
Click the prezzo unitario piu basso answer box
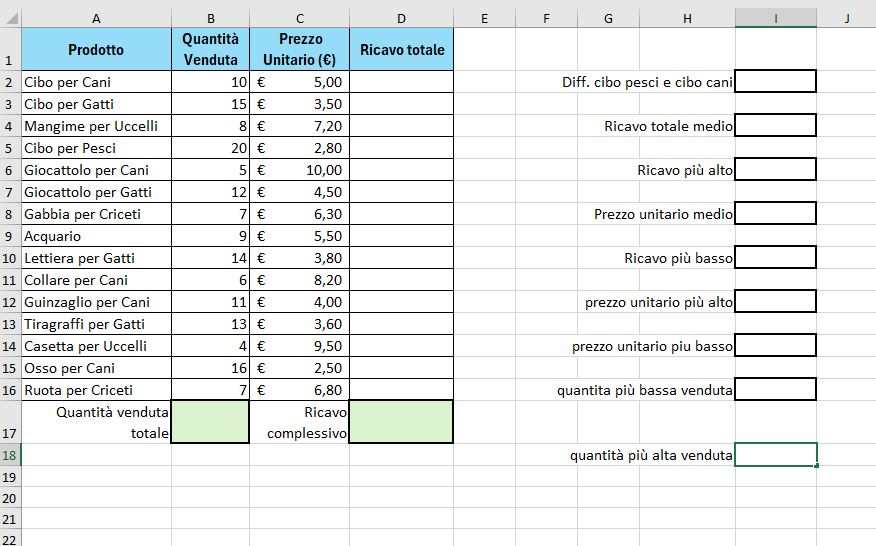pos(775,346)
